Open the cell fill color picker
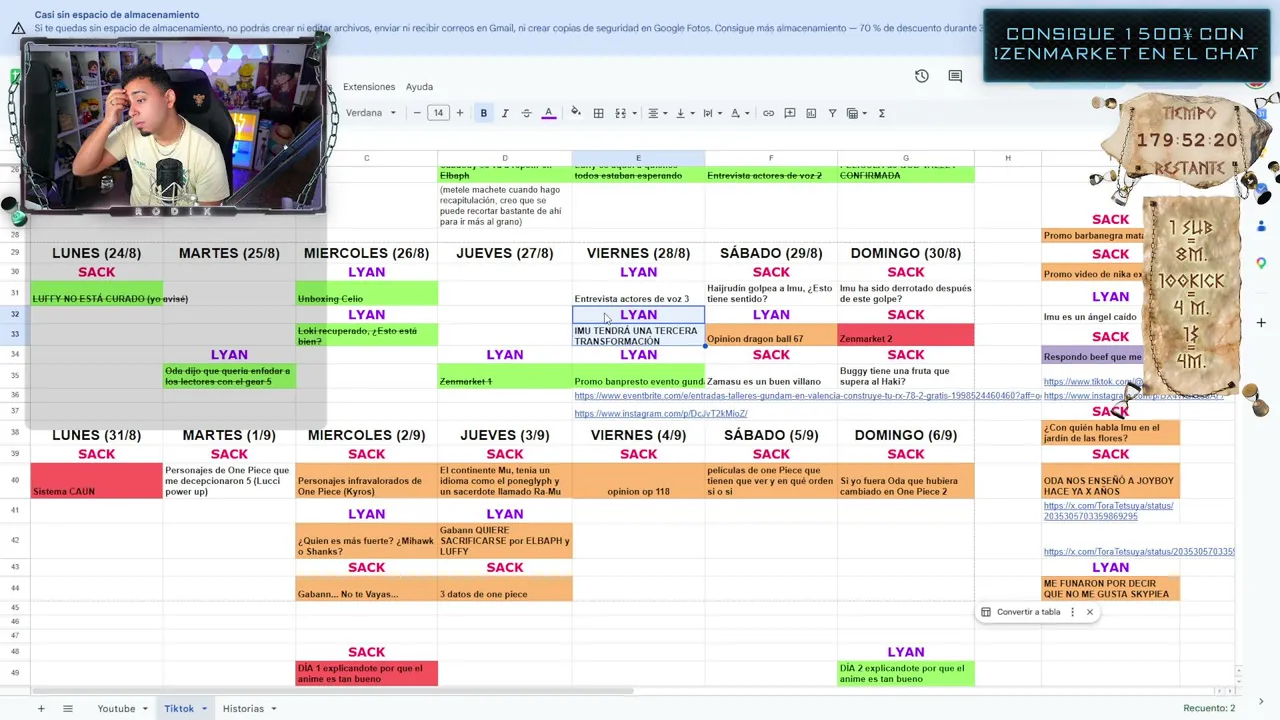This screenshot has height=720, width=1280. coord(576,113)
